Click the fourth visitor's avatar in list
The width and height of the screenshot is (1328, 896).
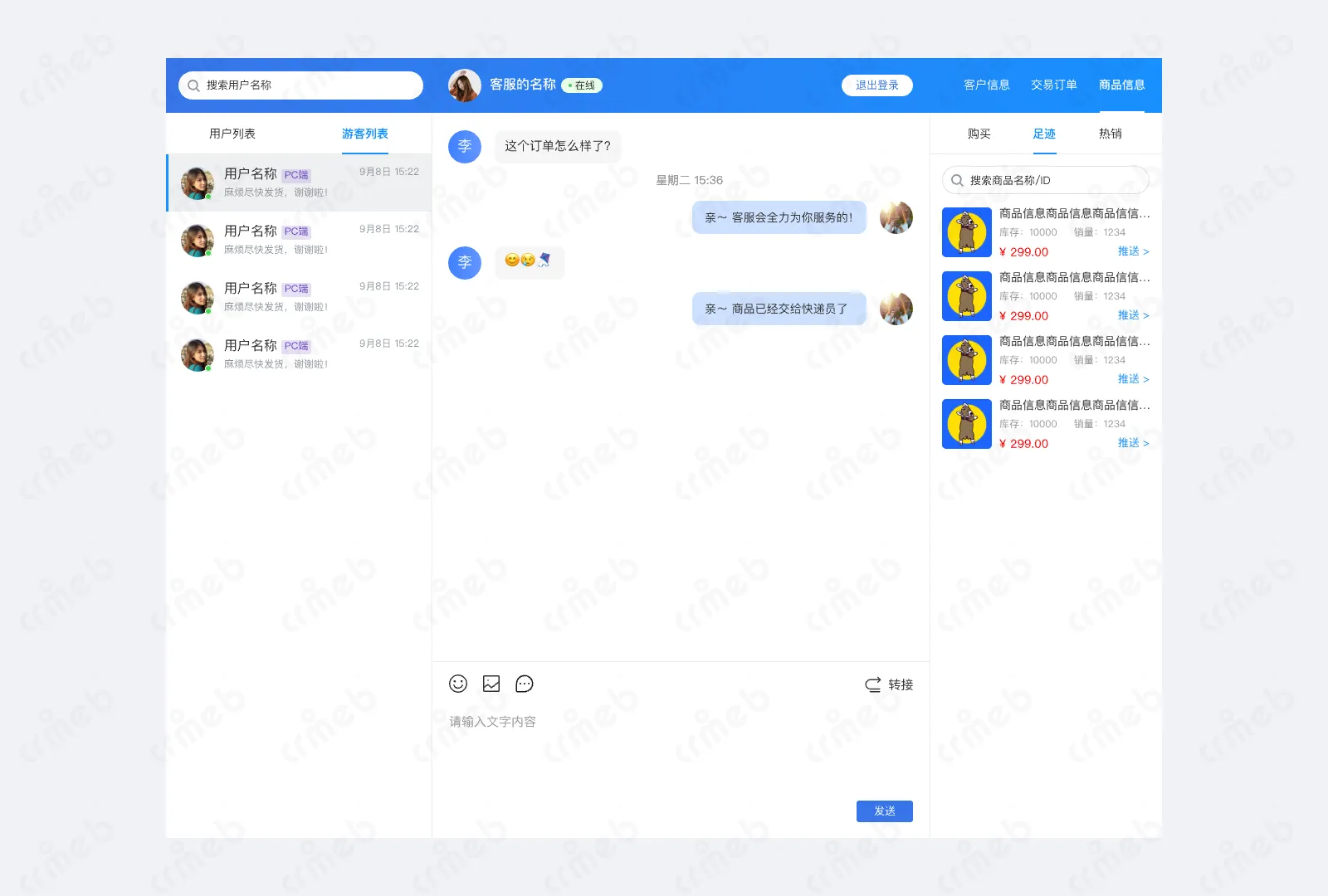click(x=198, y=355)
